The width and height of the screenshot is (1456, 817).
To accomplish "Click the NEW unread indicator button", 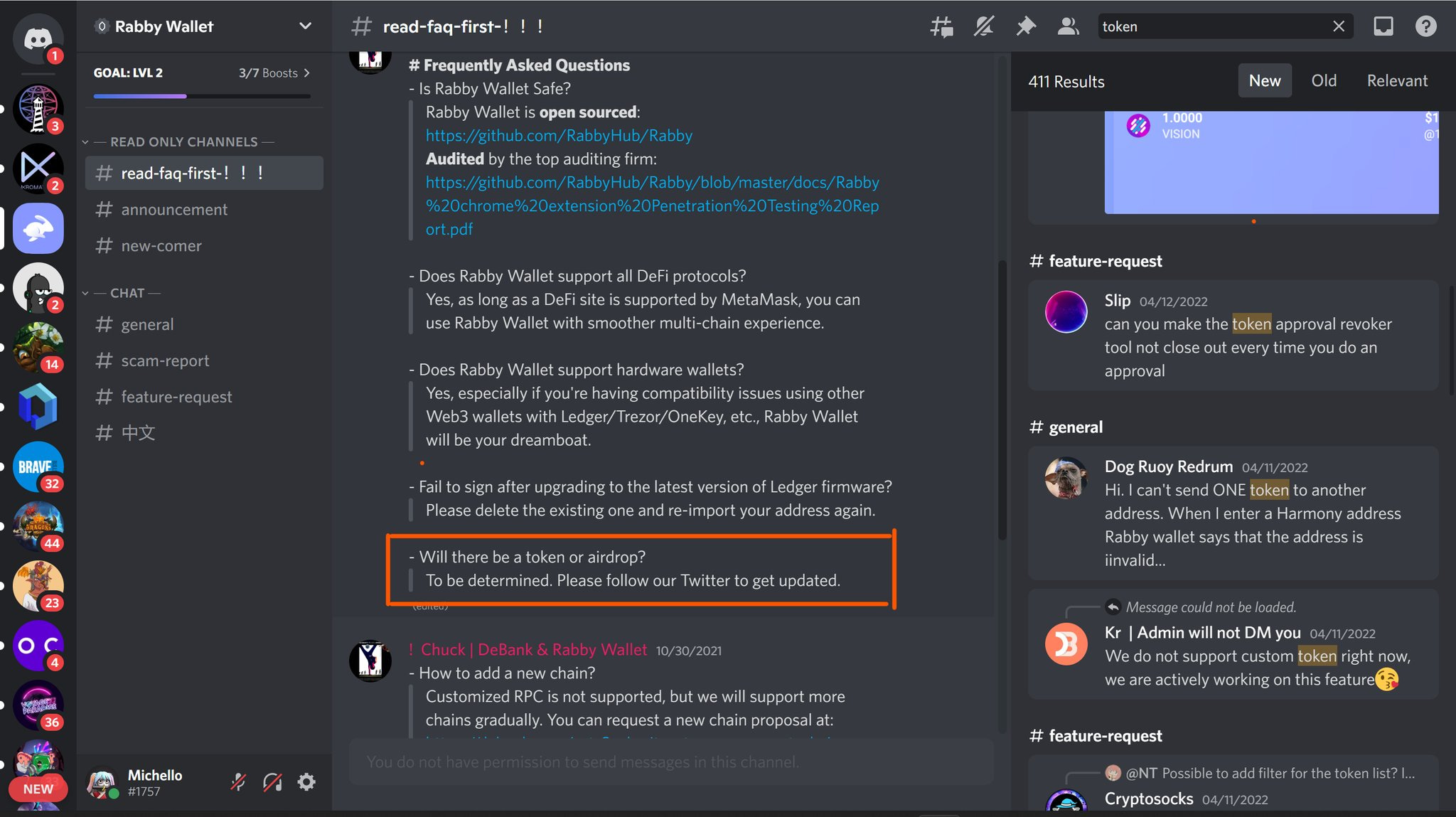I will (38, 789).
